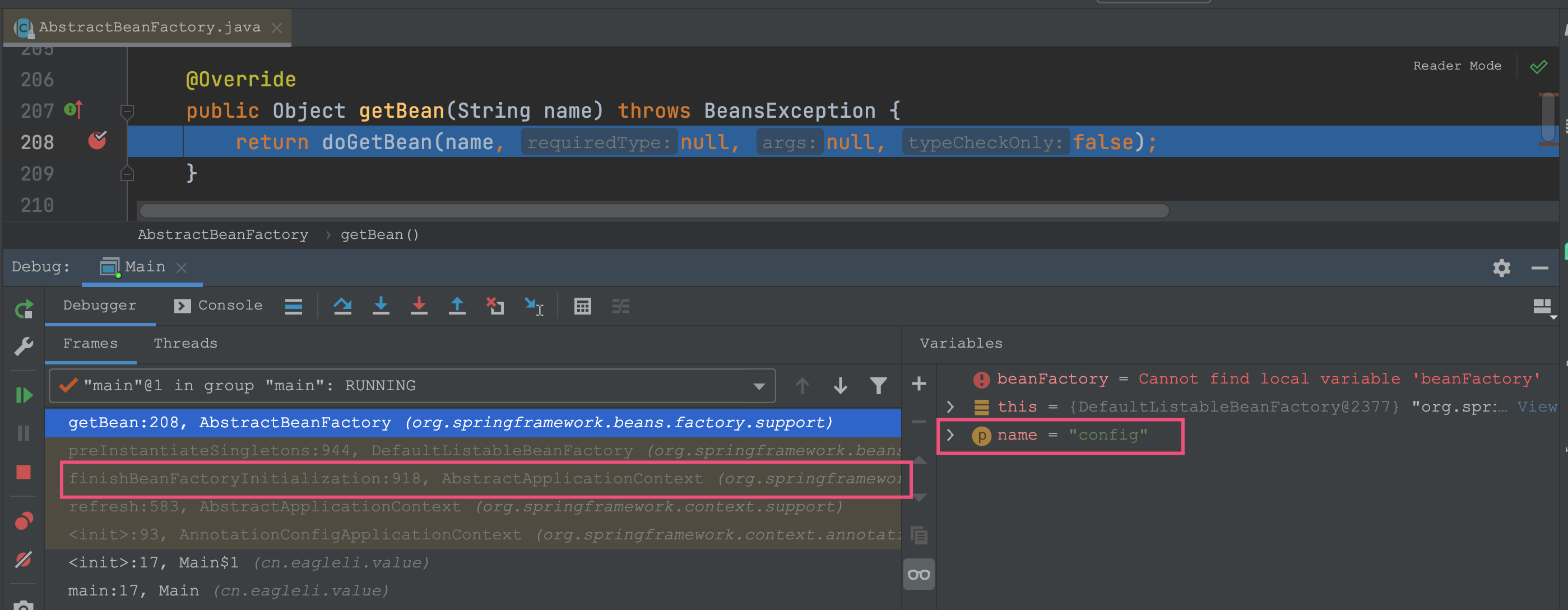Switch to the Debugger tab
Viewport: 1568px width, 610px height.
100,305
